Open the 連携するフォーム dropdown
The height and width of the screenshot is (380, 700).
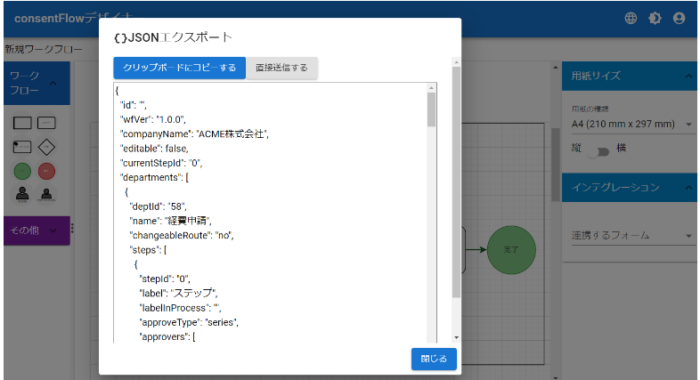632,235
